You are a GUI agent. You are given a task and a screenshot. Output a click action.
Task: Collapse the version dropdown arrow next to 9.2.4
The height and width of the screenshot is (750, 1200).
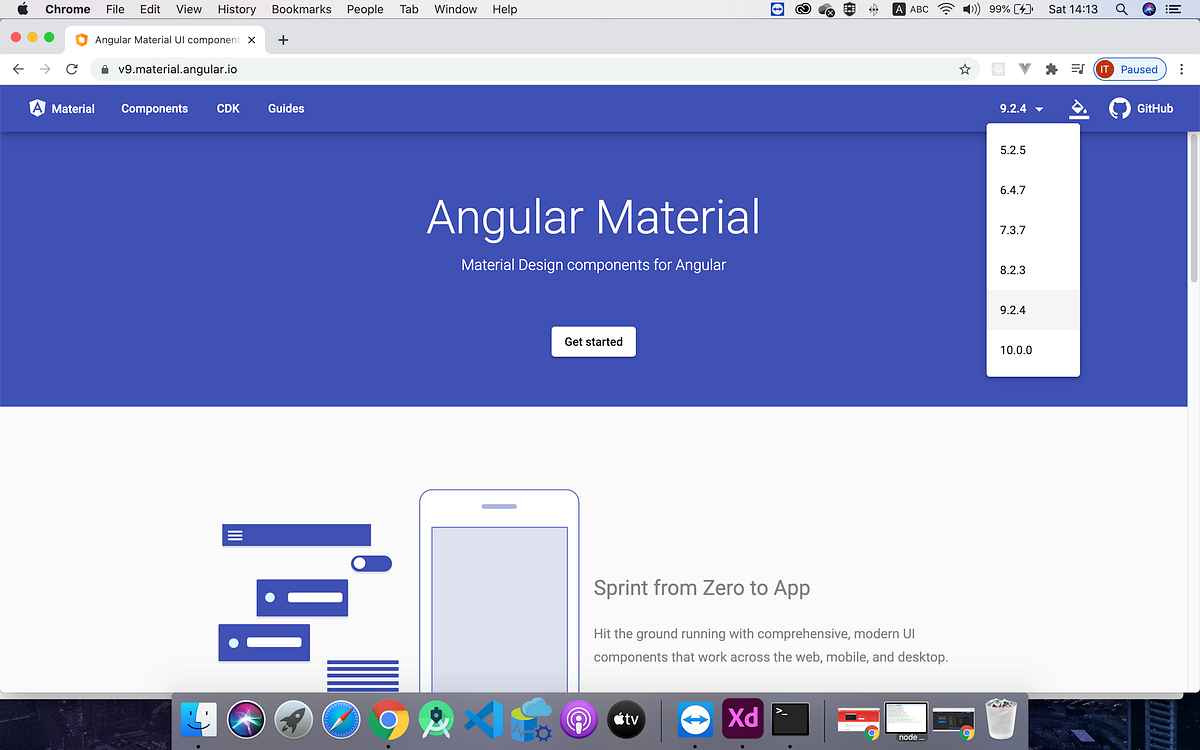pyautogui.click(x=1039, y=108)
